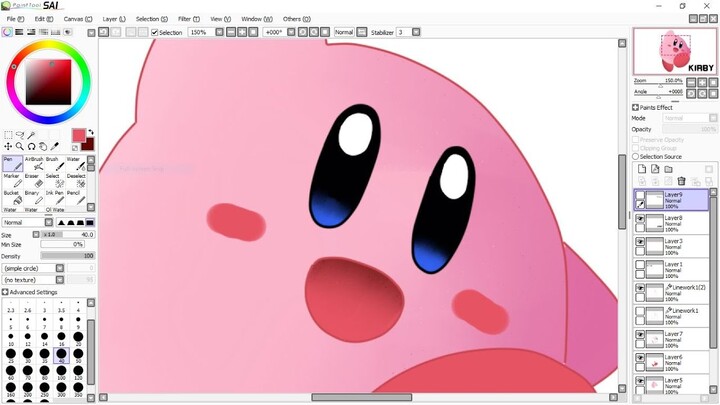Click the navigator Zoom slider
720x405 pixels.
click(x=659, y=86)
